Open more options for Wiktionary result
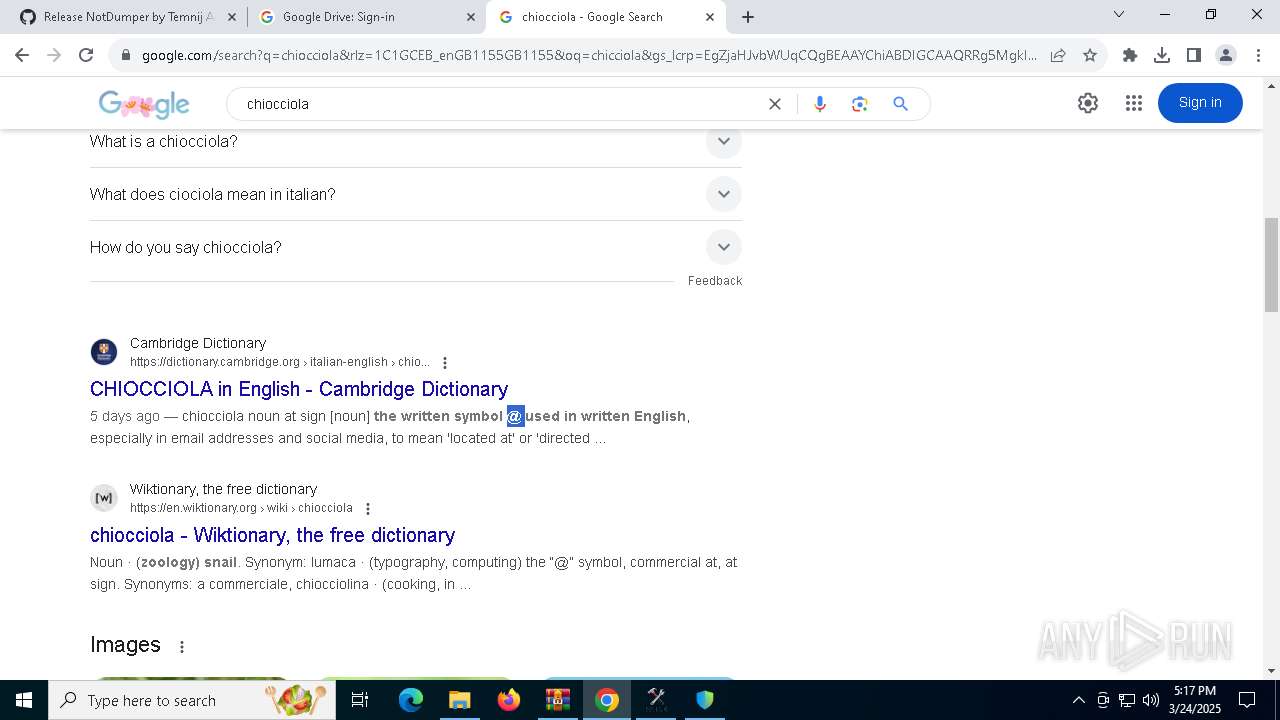This screenshot has height=720, width=1280. [368, 509]
